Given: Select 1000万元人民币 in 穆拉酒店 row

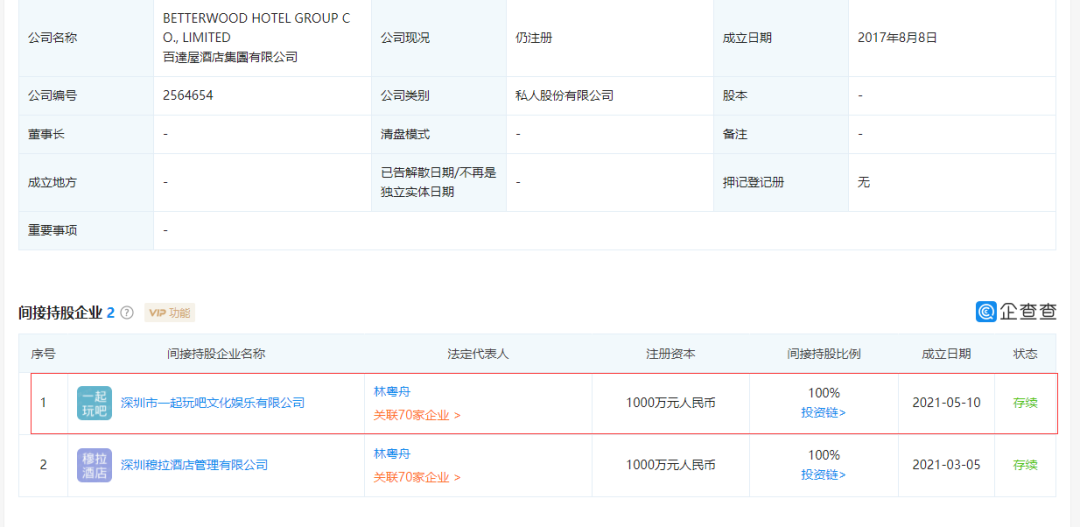Looking at the screenshot, I should click(670, 465).
